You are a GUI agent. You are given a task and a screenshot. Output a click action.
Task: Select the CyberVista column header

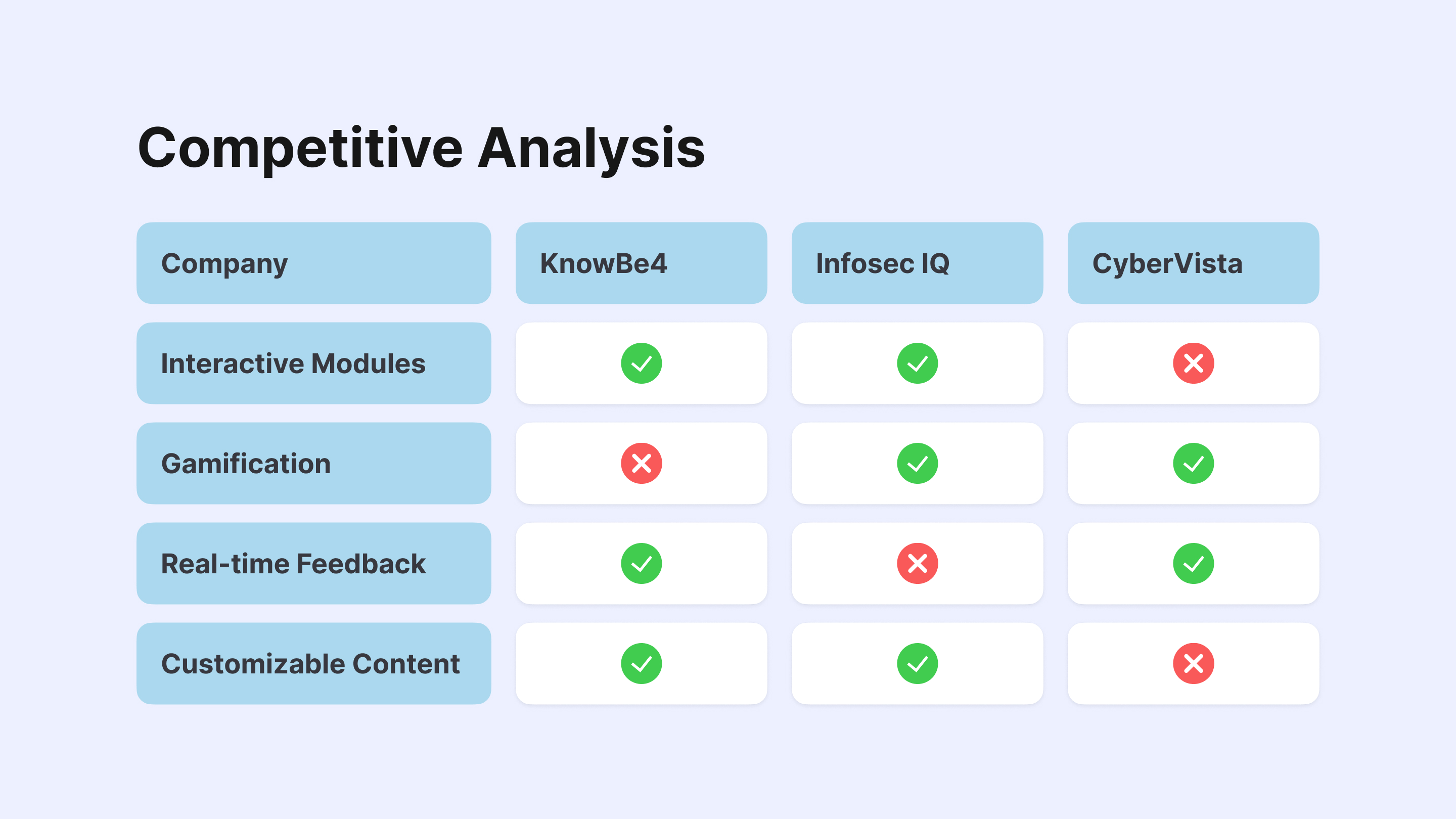click(x=1193, y=263)
